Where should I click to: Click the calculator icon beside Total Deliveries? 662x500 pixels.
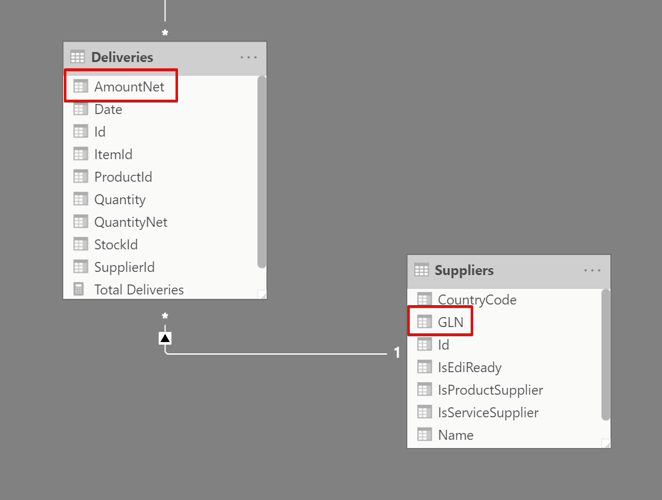coord(79,289)
